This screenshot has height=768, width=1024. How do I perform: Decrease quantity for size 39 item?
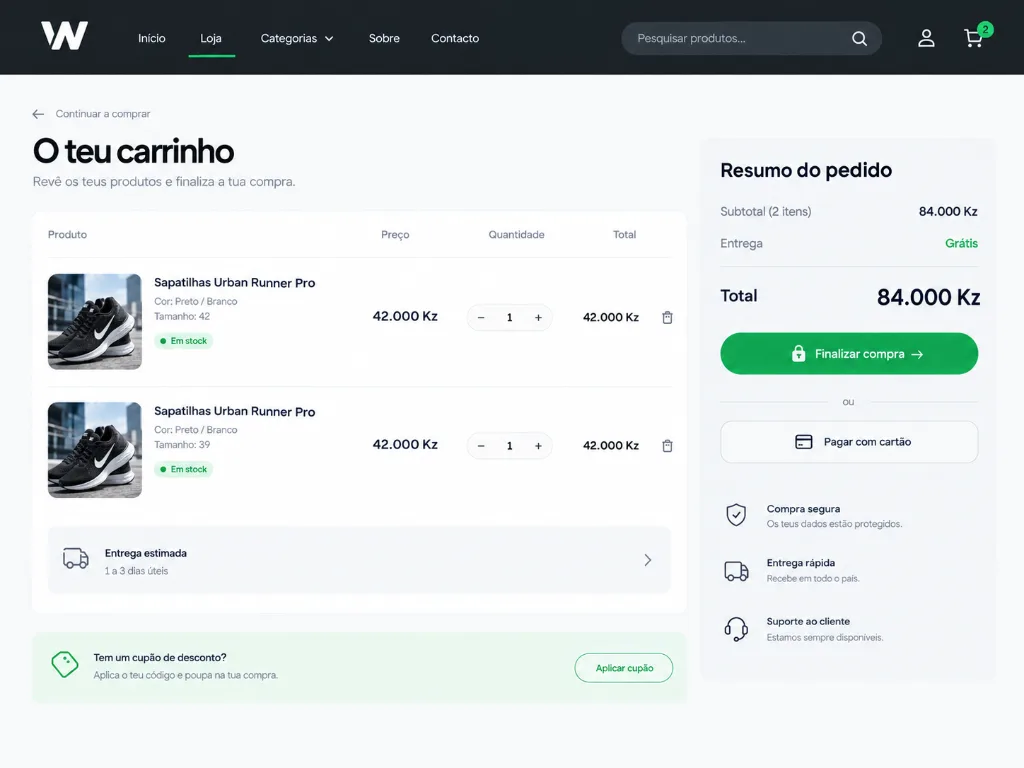tap(481, 446)
